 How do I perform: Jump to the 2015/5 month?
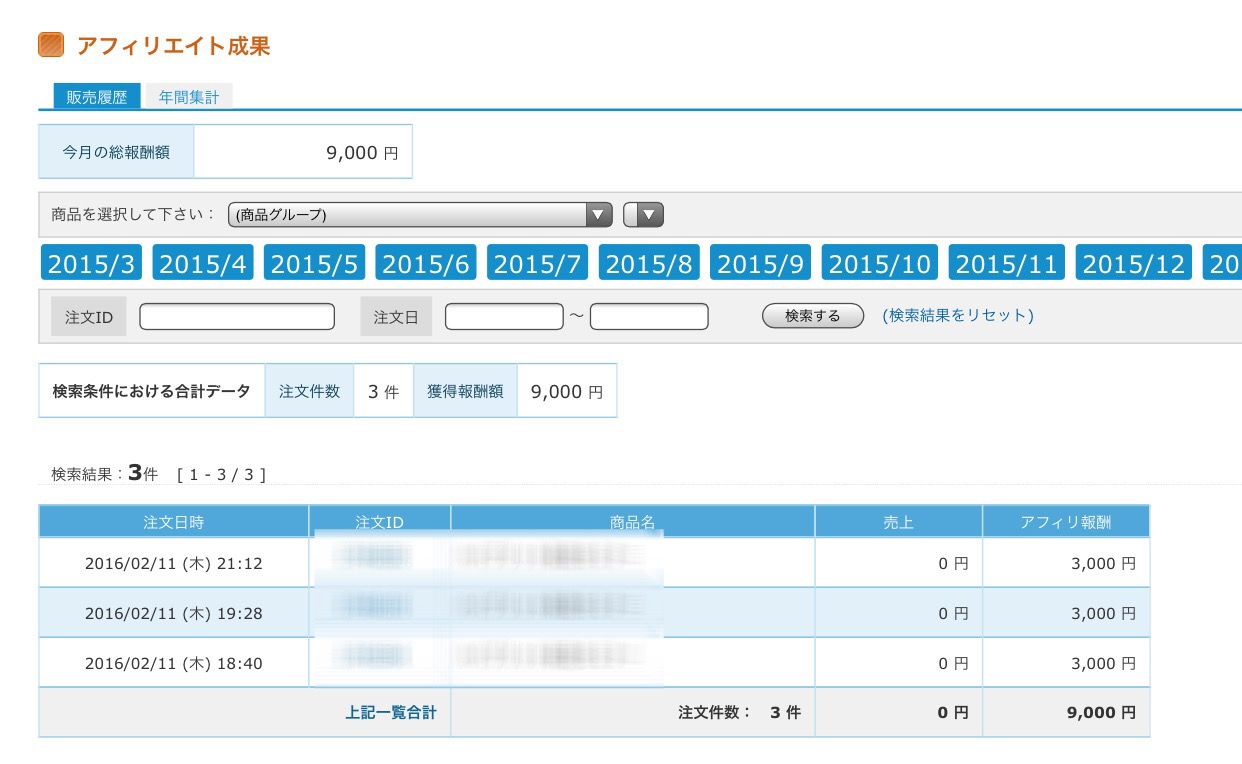click(314, 264)
